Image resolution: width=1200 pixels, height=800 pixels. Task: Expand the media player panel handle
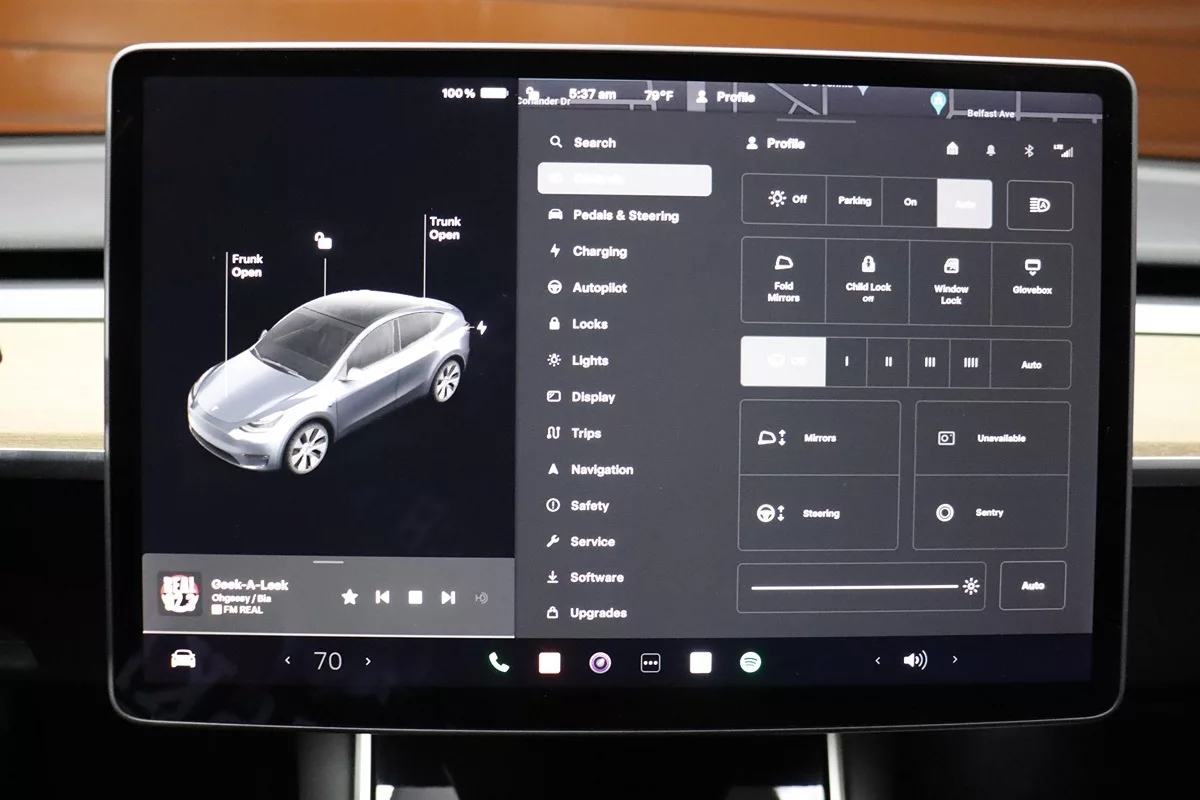[328, 562]
